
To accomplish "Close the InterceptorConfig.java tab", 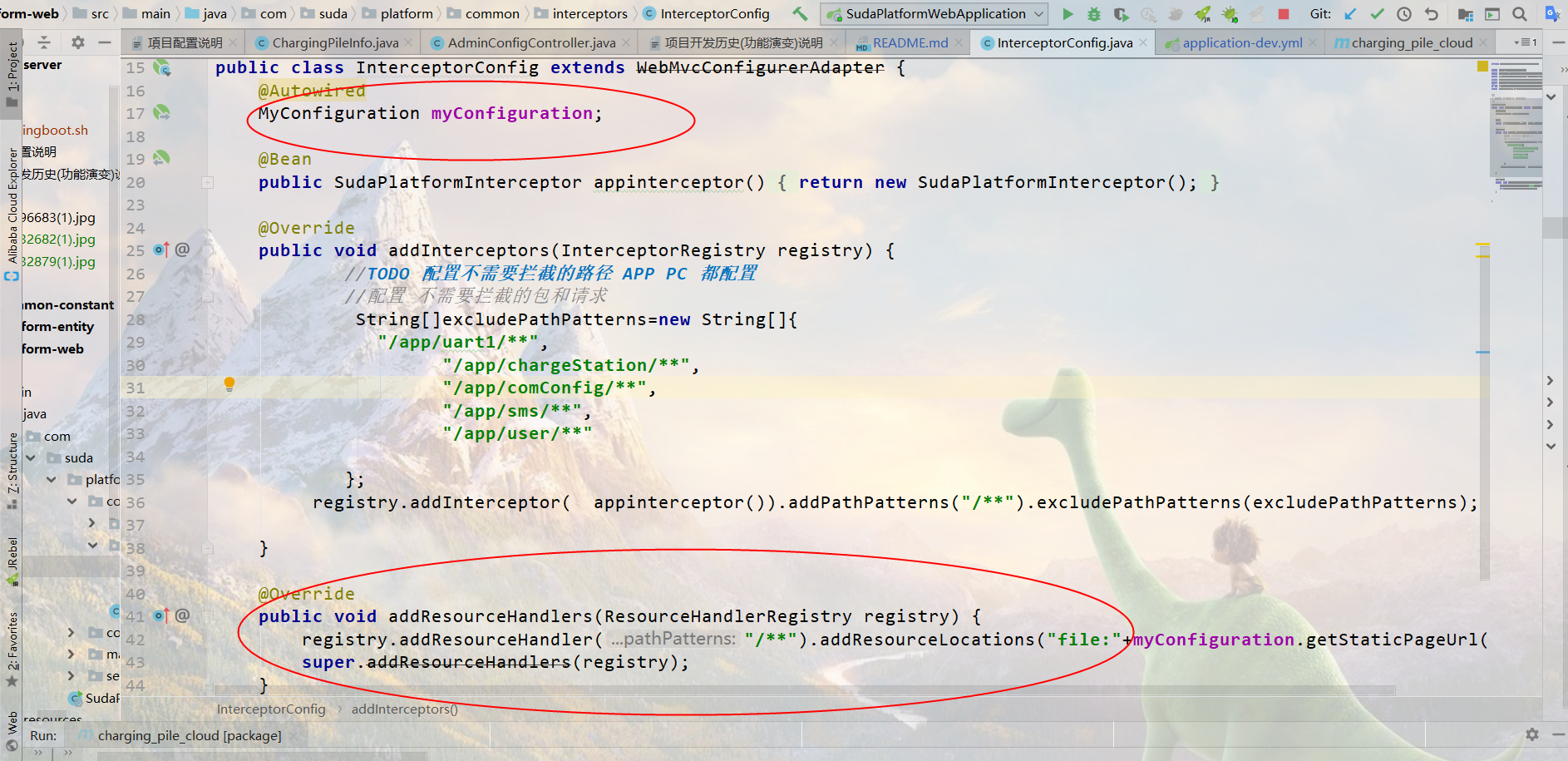I will 1144,42.
